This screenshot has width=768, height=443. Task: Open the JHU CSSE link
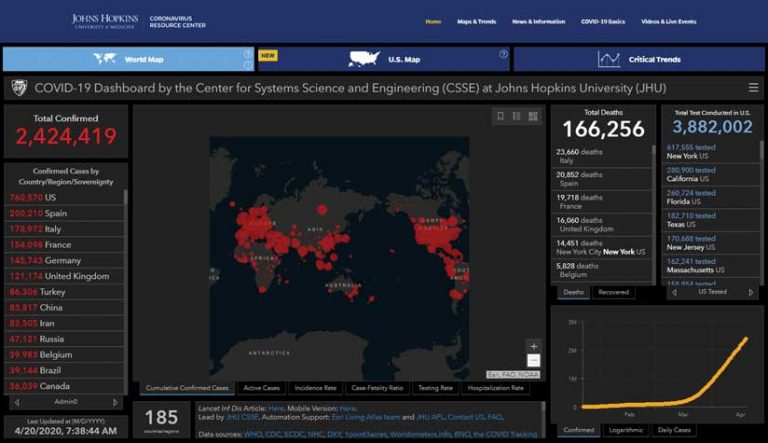pyautogui.click(x=242, y=417)
